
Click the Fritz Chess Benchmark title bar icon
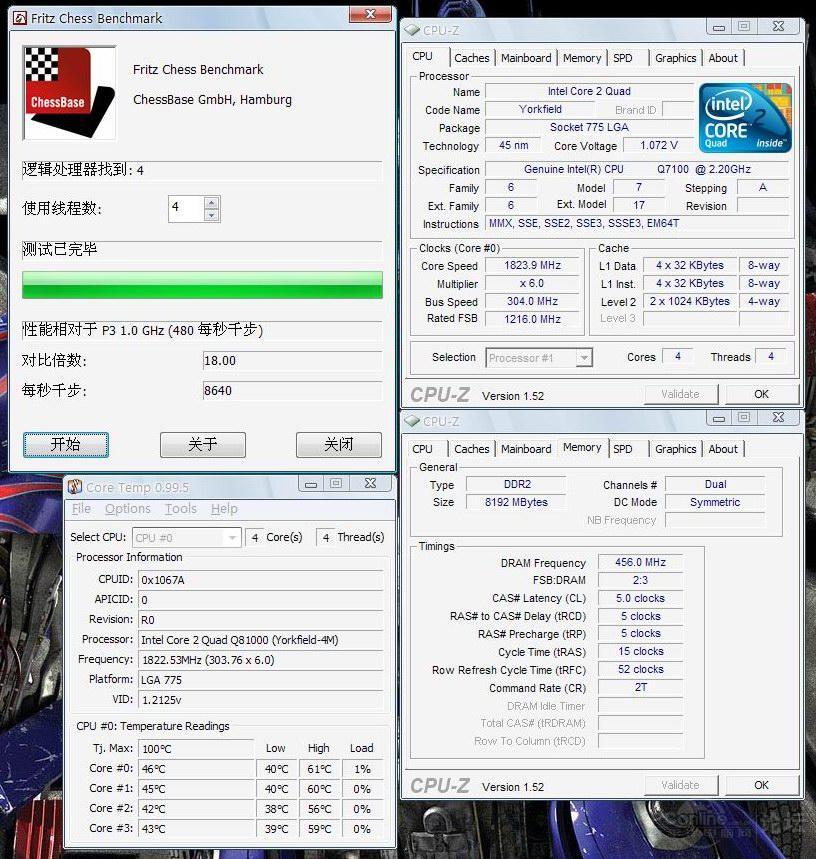coord(20,18)
